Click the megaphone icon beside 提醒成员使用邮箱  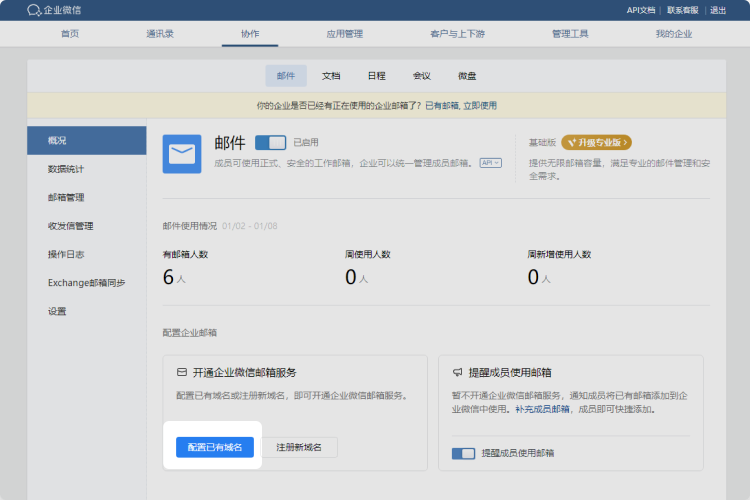click(458, 372)
